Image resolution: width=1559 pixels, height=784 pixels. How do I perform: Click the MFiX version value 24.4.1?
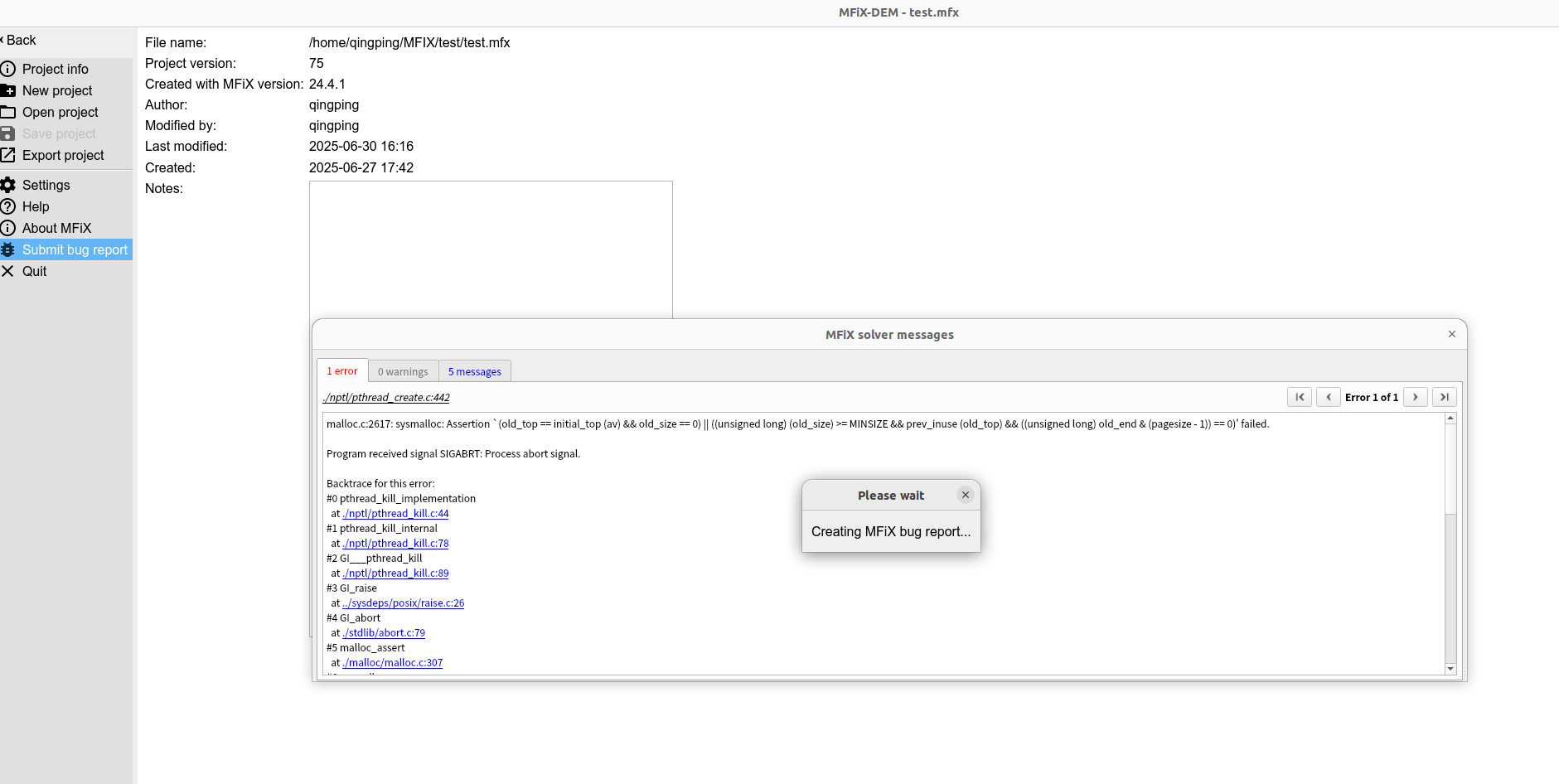click(327, 84)
